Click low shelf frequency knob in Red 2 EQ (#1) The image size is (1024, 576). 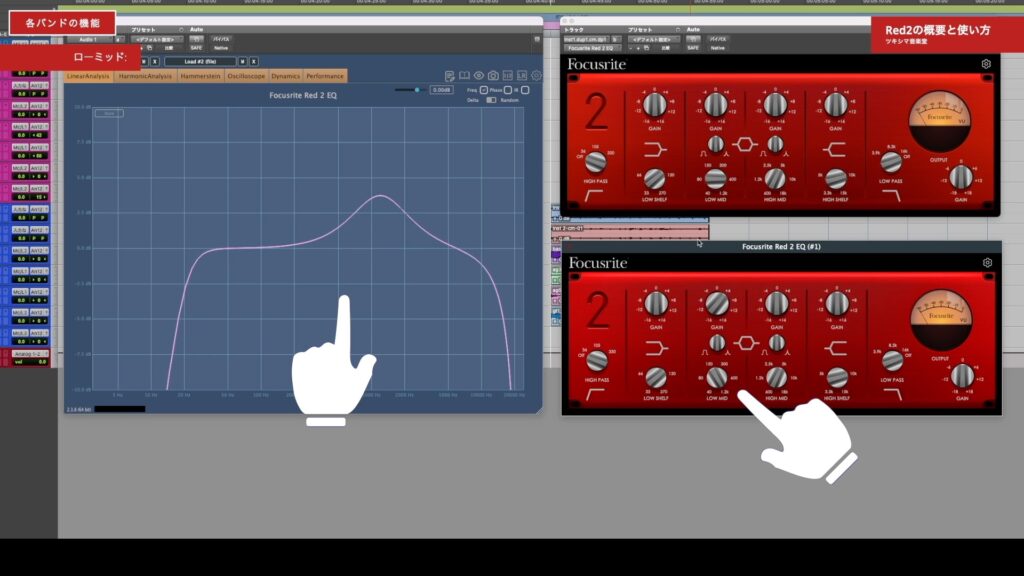656,377
